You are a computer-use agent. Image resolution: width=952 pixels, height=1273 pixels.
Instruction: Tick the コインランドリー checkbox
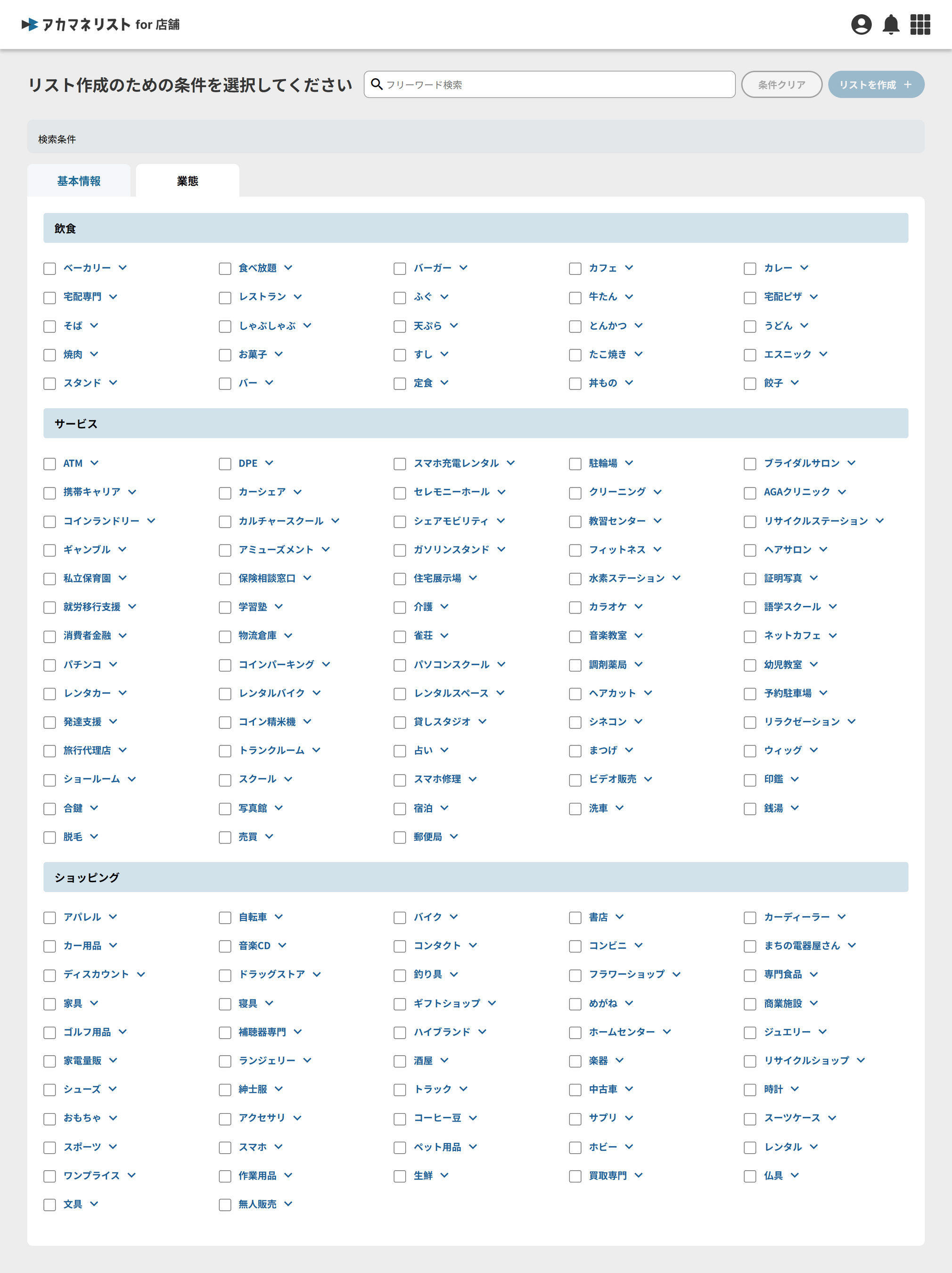click(x=50, y=521)
